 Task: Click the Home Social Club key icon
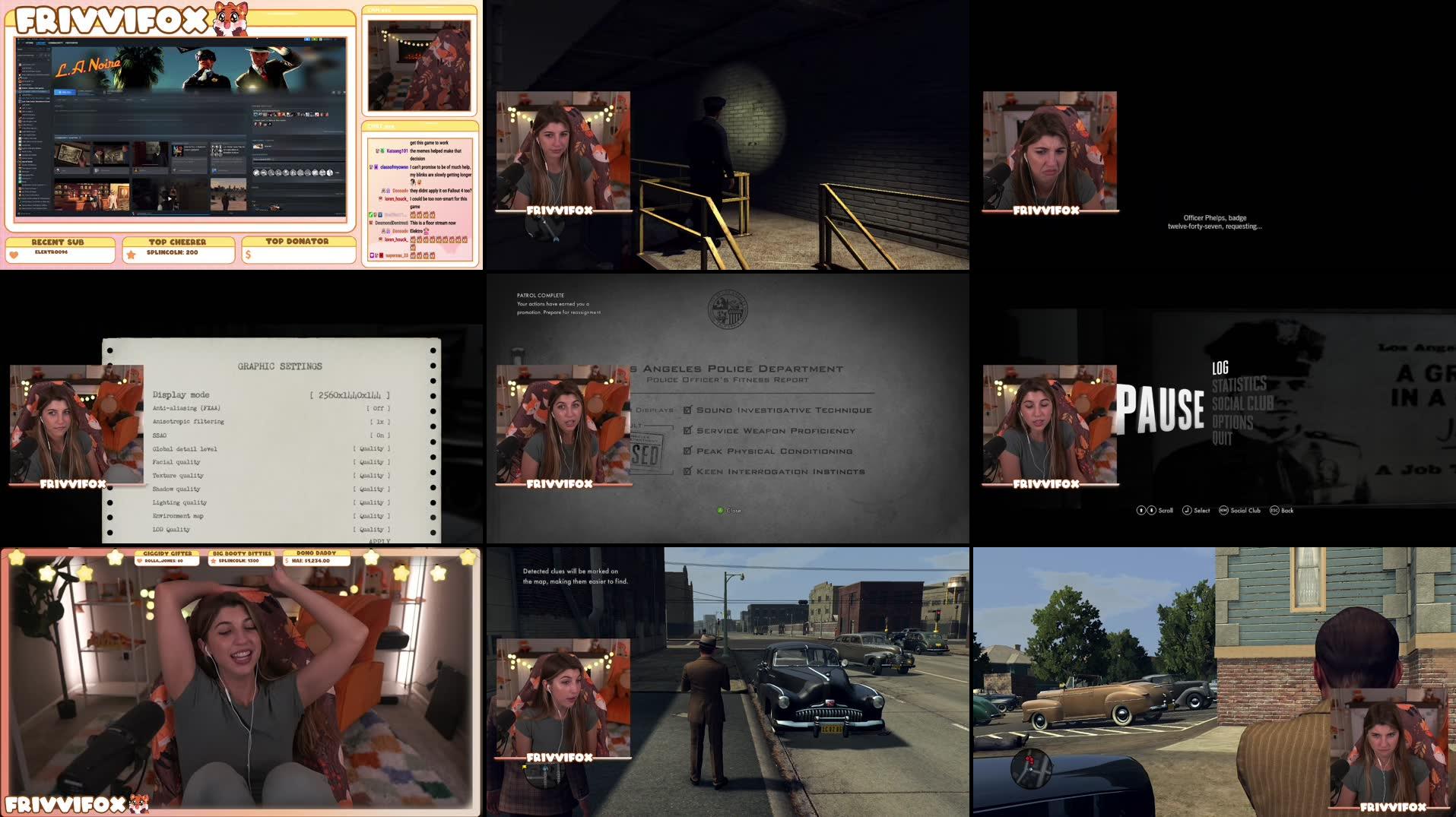pyautogui.click(x=1223, y=511)
